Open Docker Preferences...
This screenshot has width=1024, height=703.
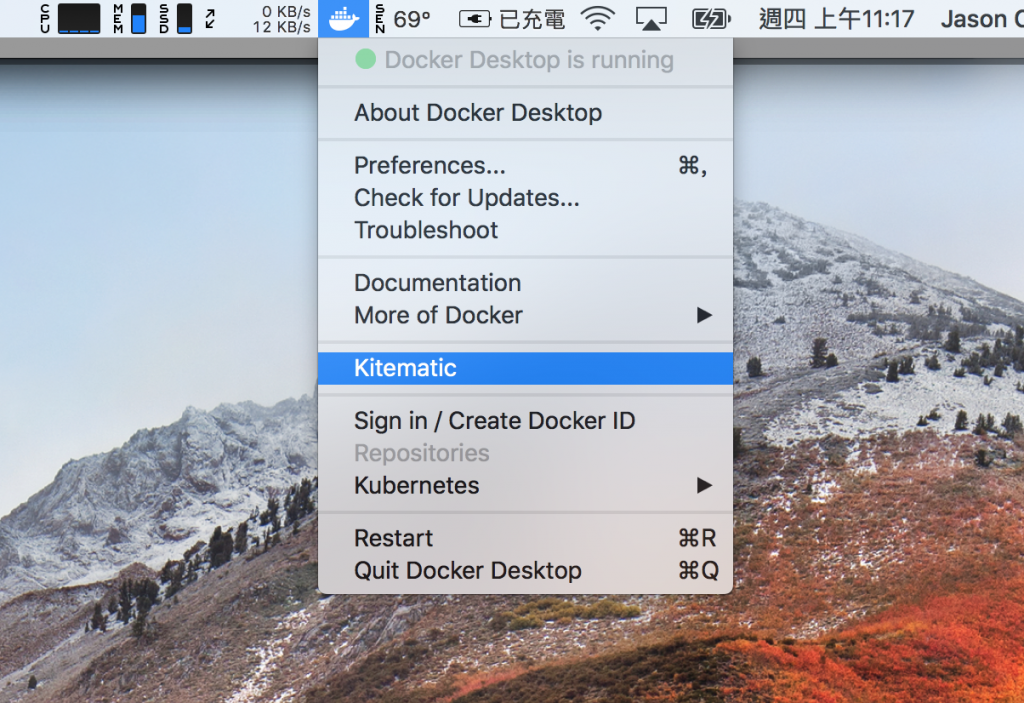point(525,165)
